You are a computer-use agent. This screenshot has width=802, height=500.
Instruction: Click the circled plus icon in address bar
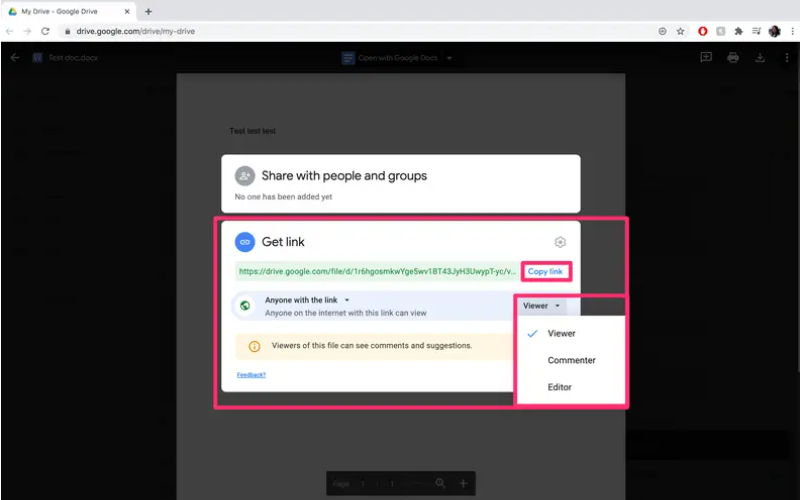tap(662, 31)
